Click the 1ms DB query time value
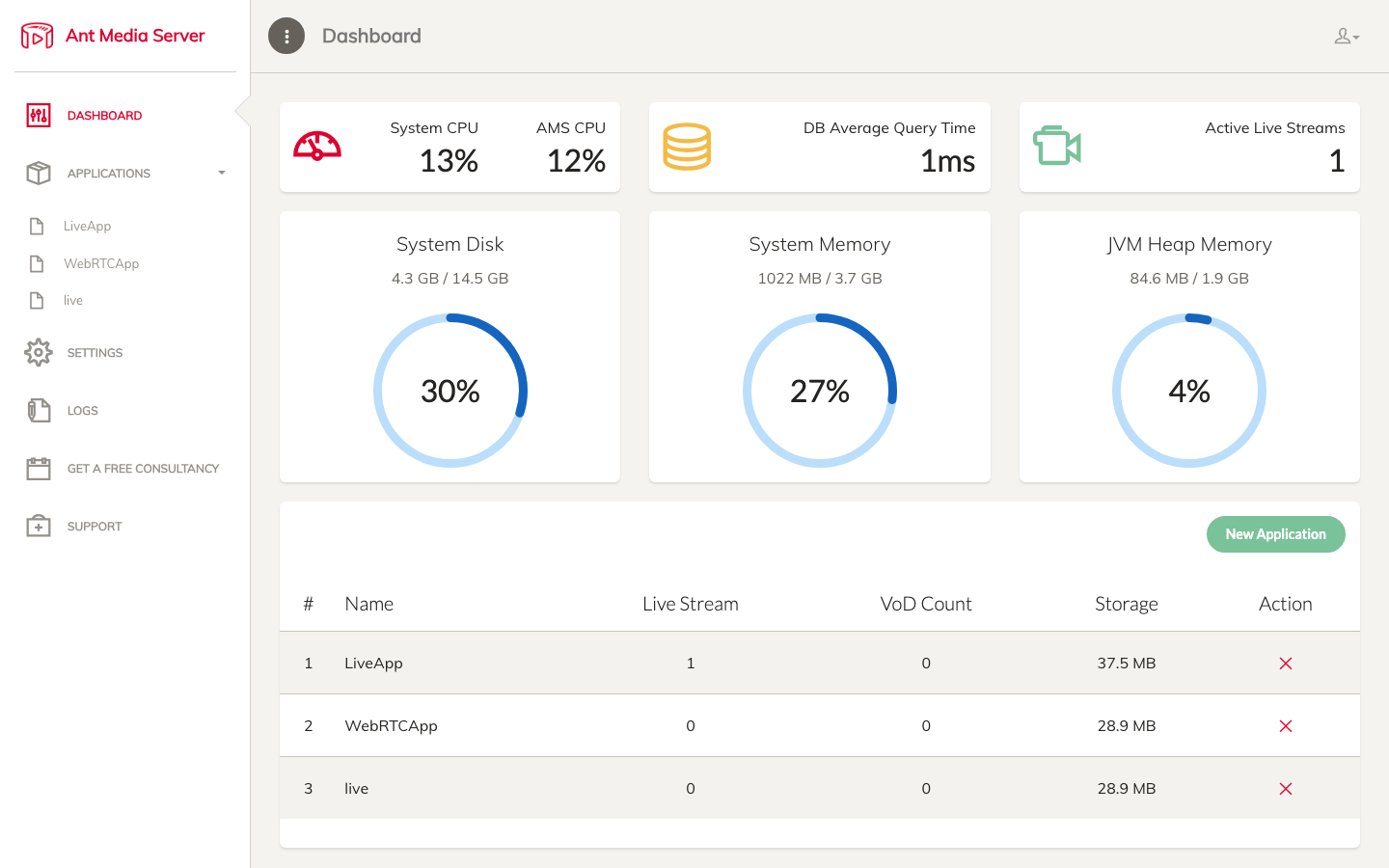Screen dimensions: 1389x868 [x=948, y=161]
